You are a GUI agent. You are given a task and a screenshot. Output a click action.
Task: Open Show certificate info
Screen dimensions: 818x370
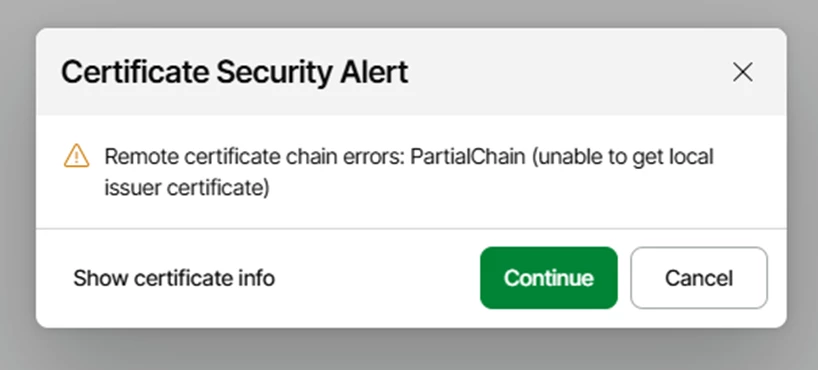pos(174,278)
